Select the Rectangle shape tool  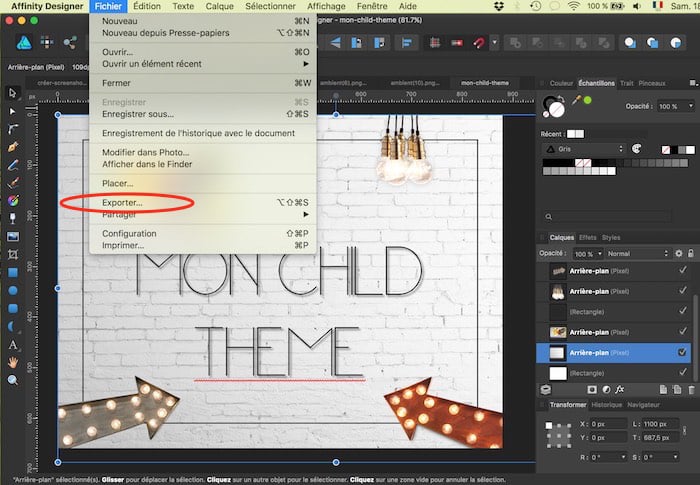tap(12, 272)
